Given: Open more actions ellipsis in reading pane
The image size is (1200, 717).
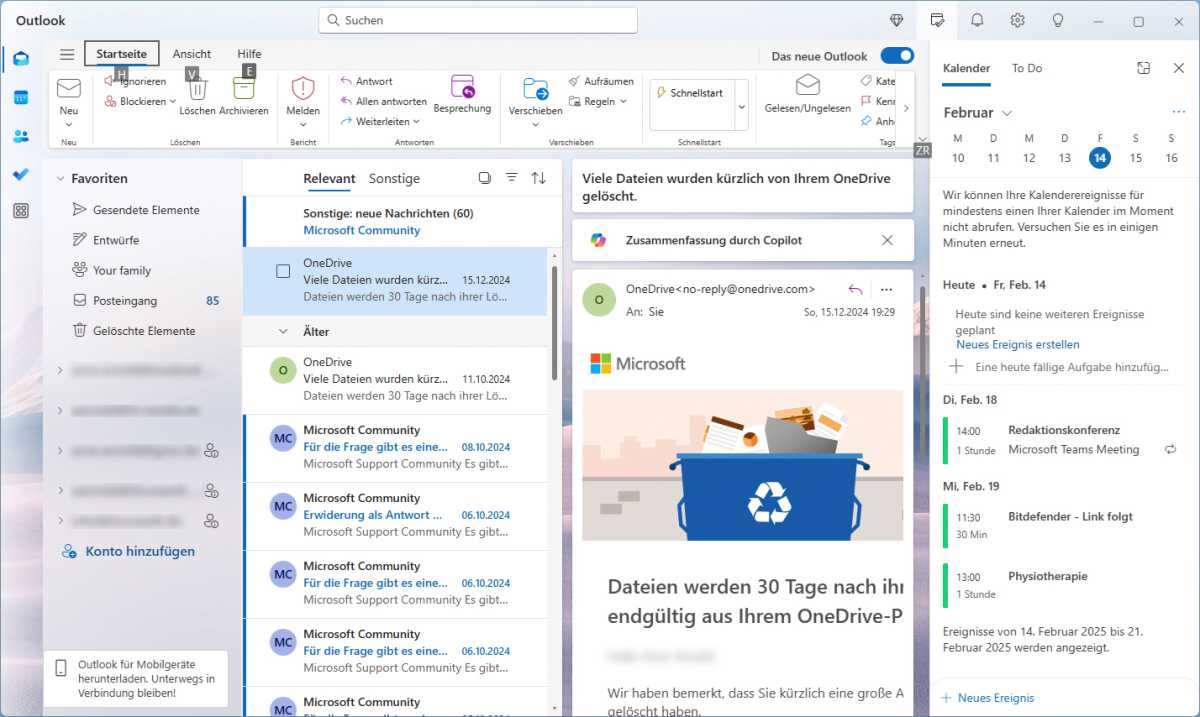Looking at the screenshot, I should tap(886, 289).
